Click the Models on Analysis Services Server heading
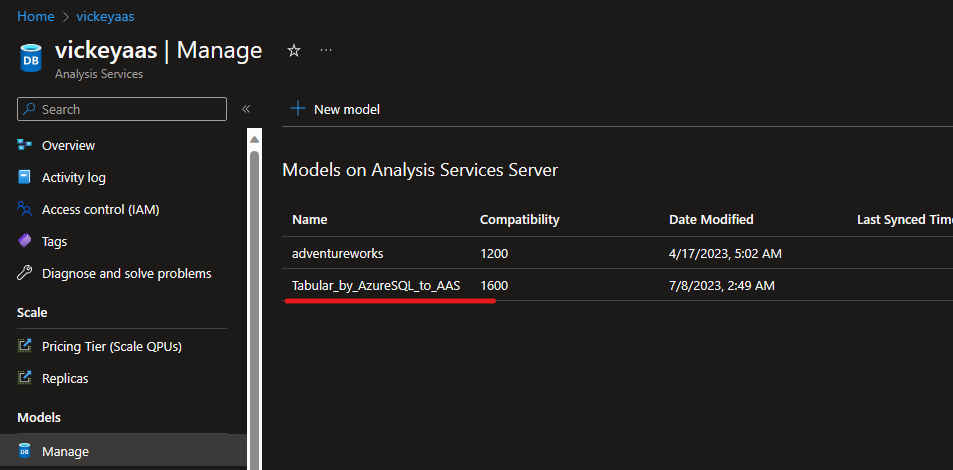The width and height of the screenshot is (953, 470). click(420, 170)
